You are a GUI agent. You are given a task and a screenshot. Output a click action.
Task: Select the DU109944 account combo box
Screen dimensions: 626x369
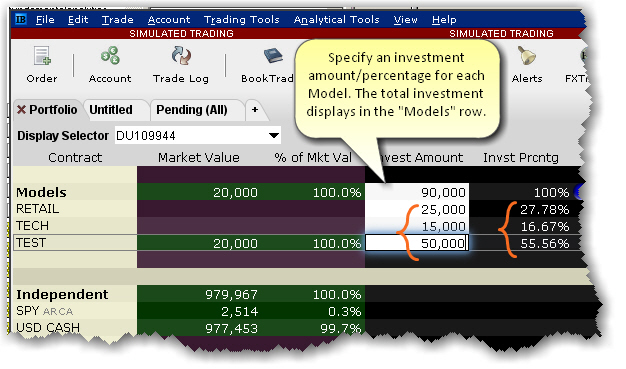198,135
